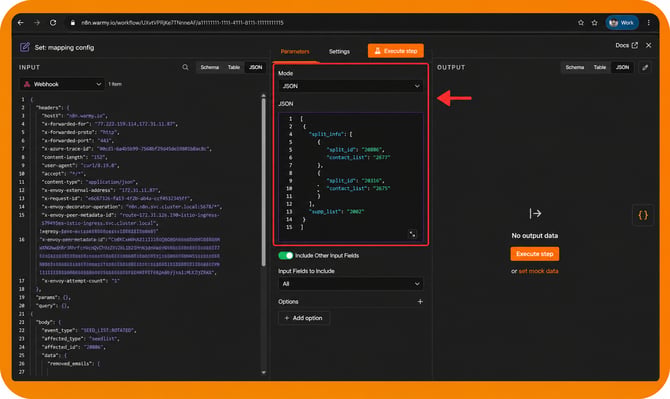Switch OUTPUT view to JSON
The image size is (670, 399).
[622, 67]
